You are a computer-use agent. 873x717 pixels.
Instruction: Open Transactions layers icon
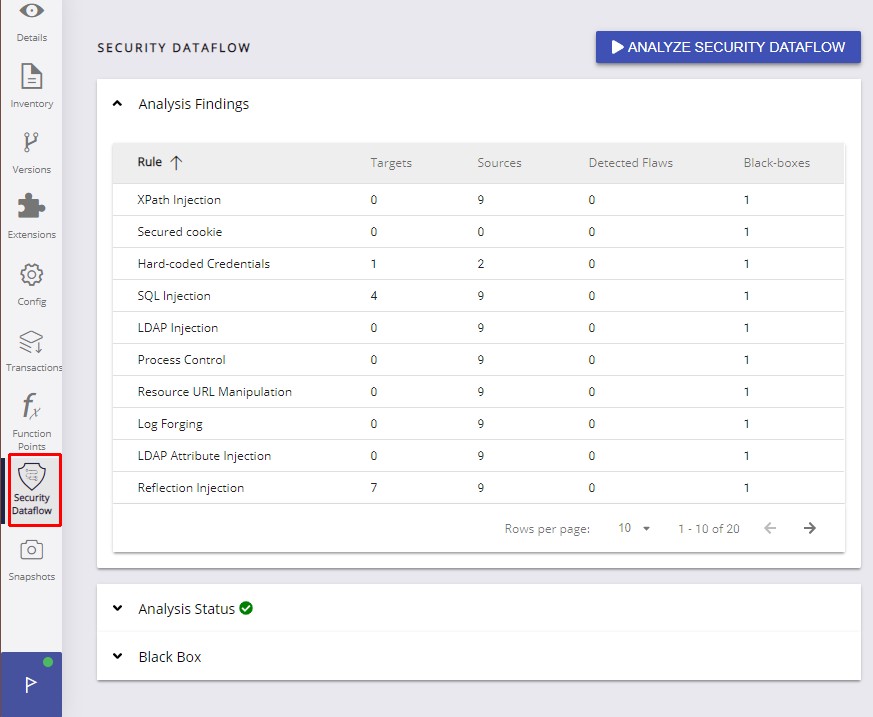[x=31, y=342]
